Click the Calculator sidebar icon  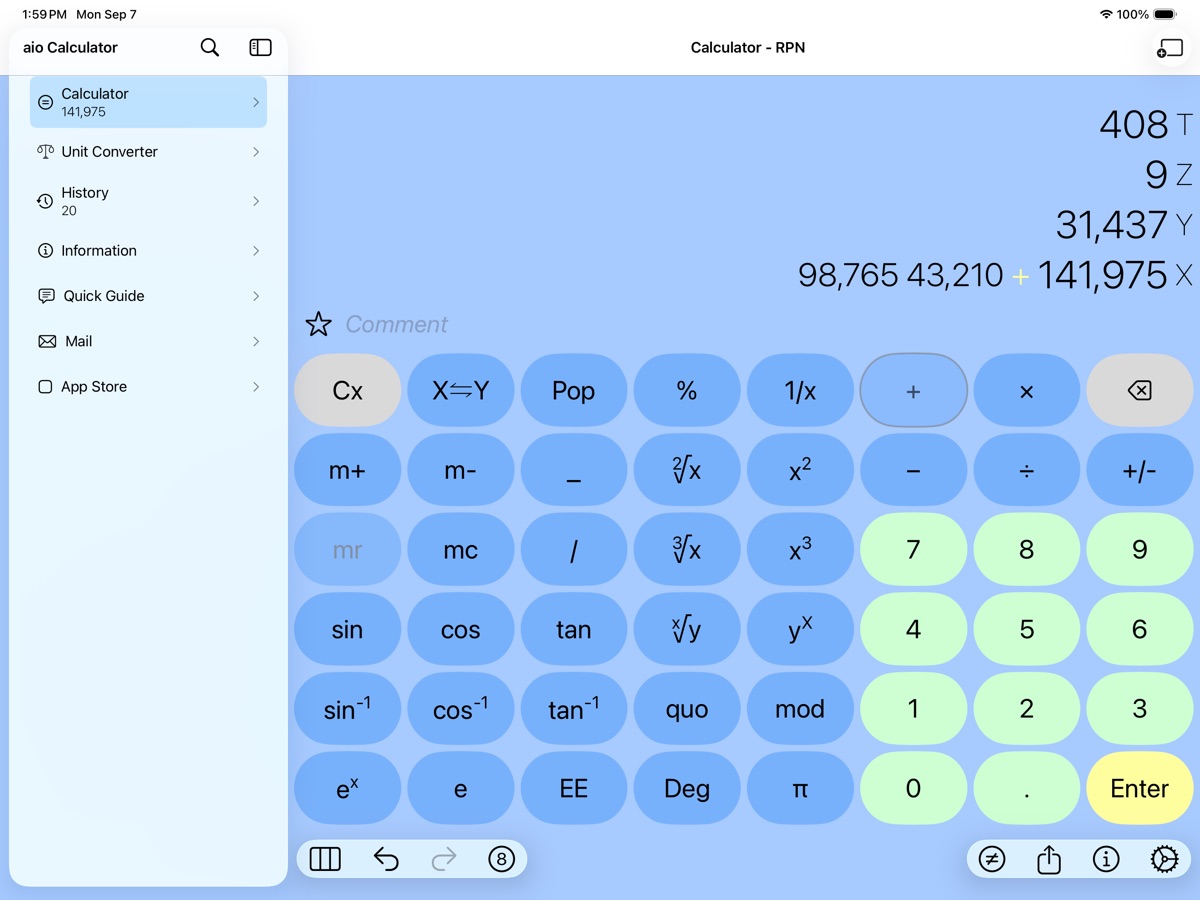[x=45, y=102]
